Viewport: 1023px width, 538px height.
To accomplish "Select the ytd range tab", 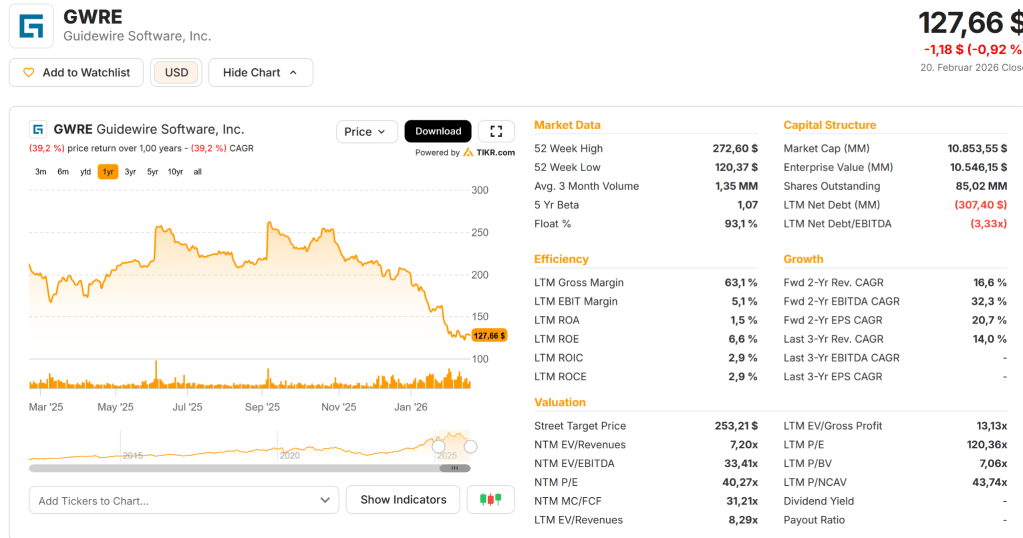I will (86, 172).
